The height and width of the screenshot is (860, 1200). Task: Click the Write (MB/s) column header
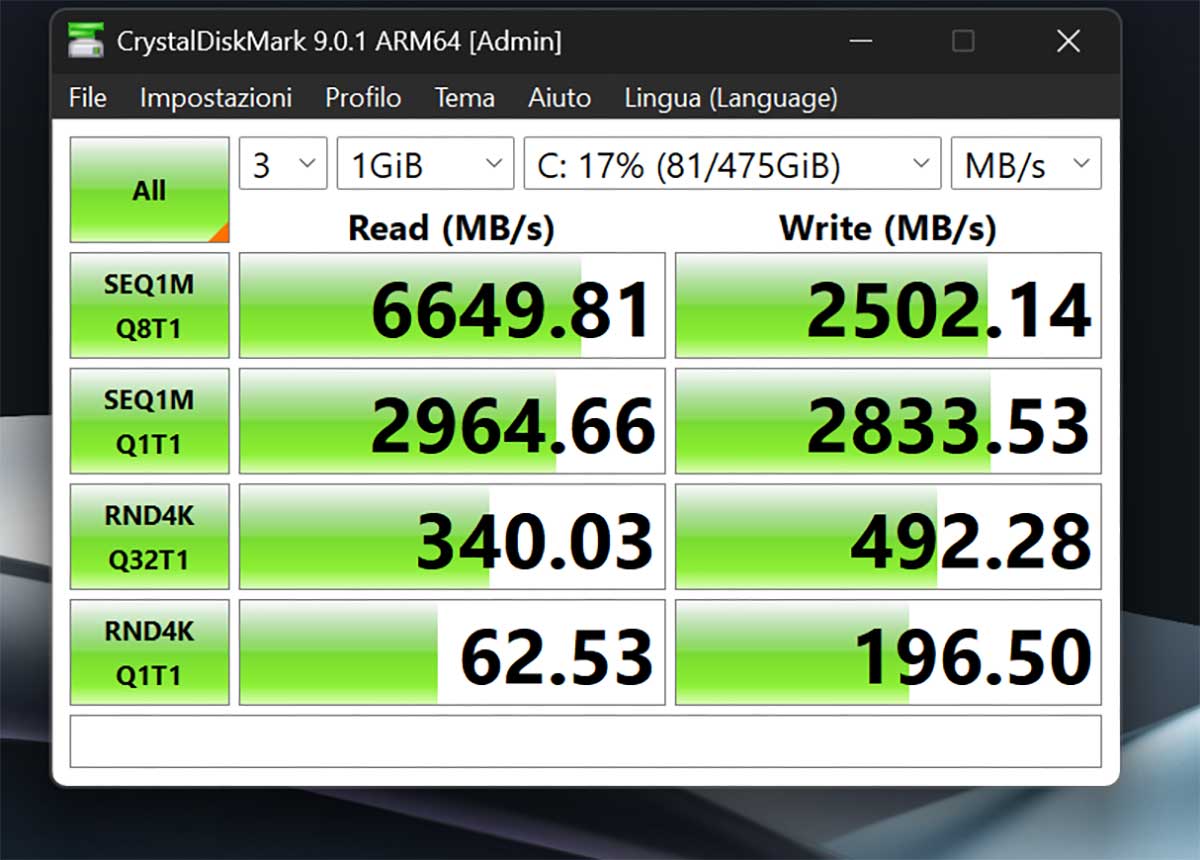coord(888,228)
